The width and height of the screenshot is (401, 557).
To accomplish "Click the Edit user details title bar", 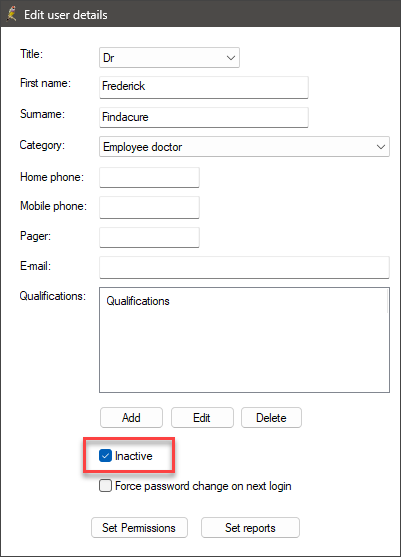I will click(200, 13).
